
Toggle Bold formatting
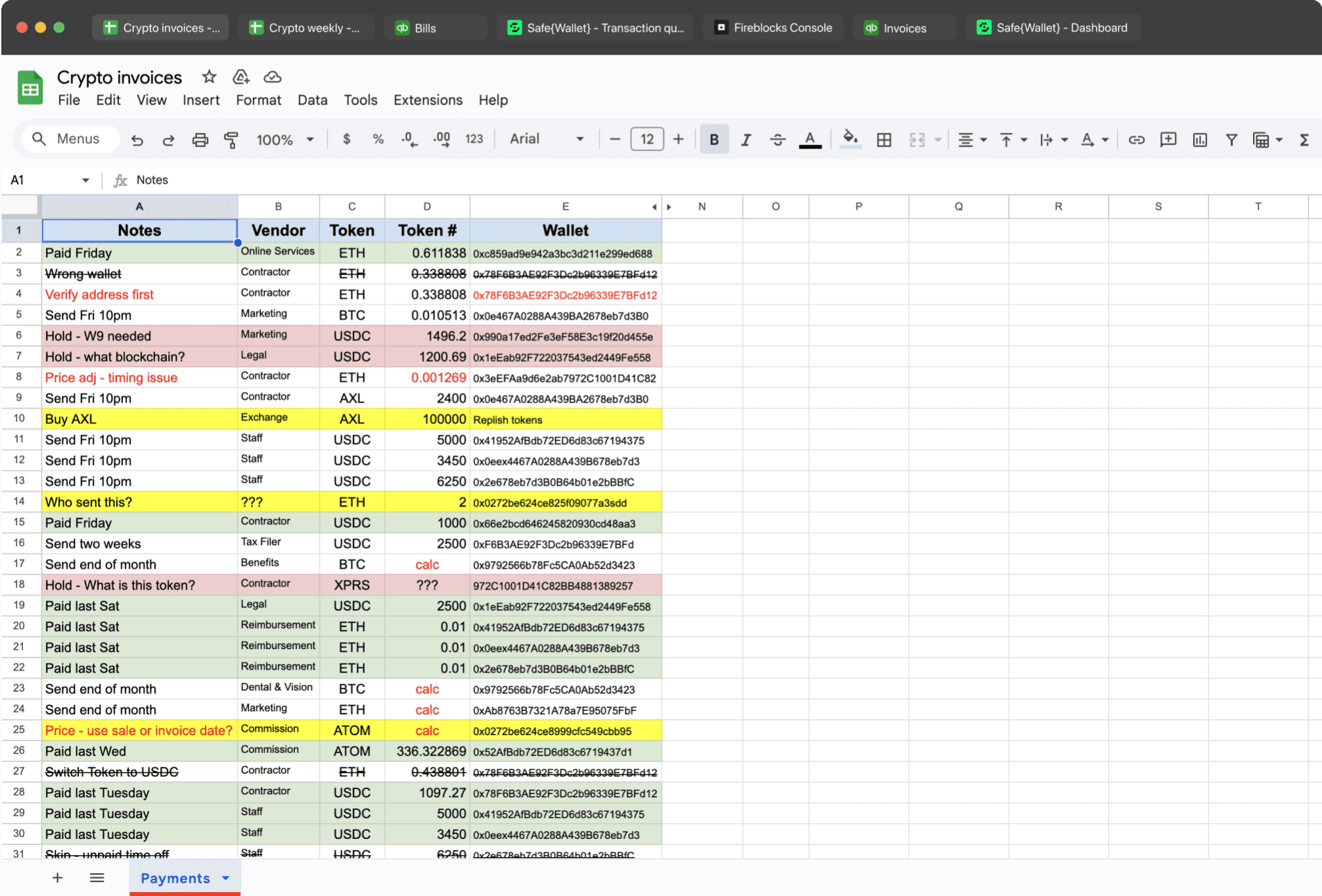tap(714, 140)
